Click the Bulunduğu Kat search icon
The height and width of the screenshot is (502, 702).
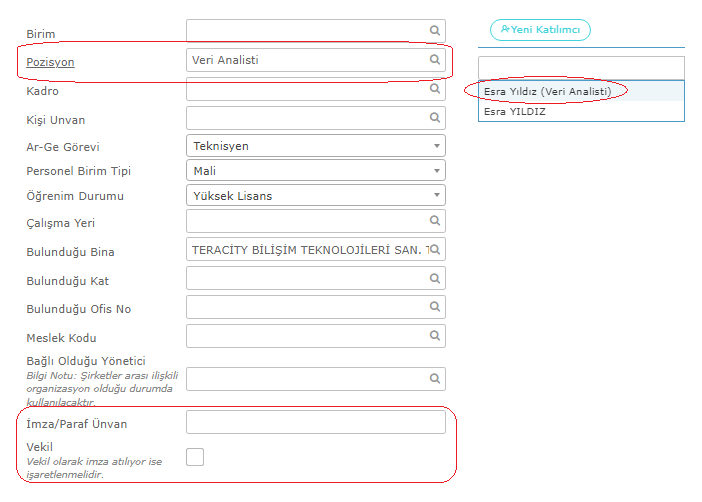(435, 279)
